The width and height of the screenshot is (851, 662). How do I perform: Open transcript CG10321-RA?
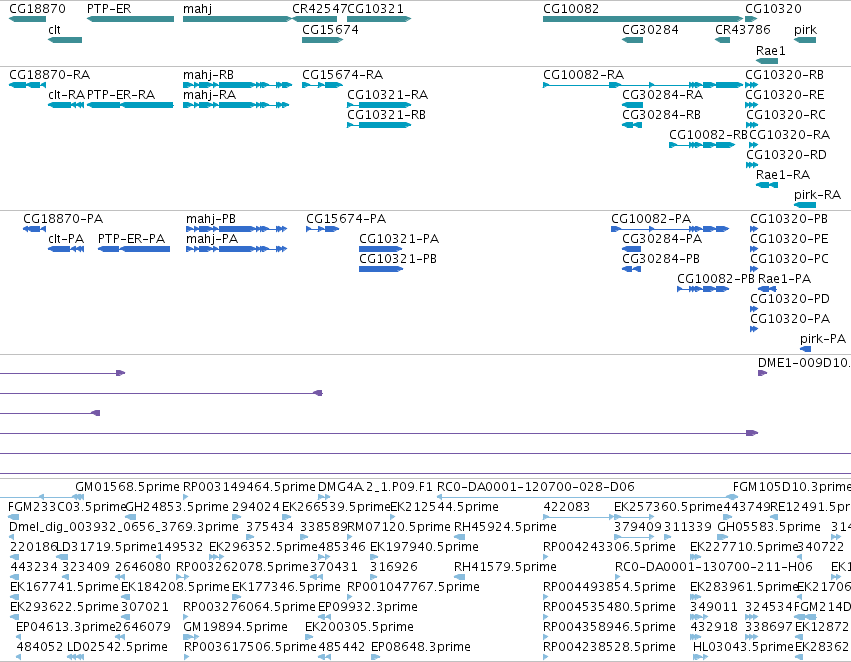(388, 95)
